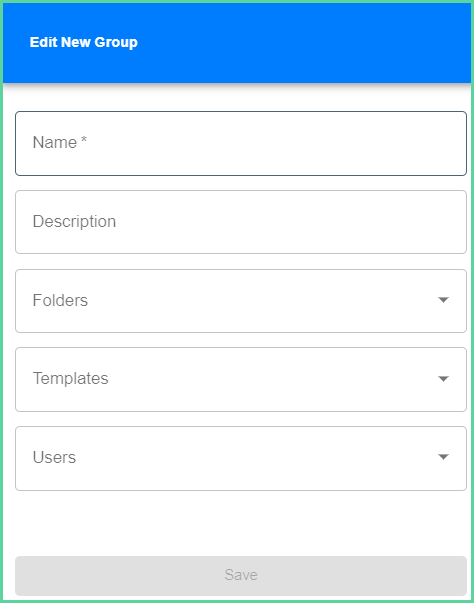This screenshot has height=603, width=474.
Task: Click the Templates dropdown arrow icon
Action: tap(443, 379)
